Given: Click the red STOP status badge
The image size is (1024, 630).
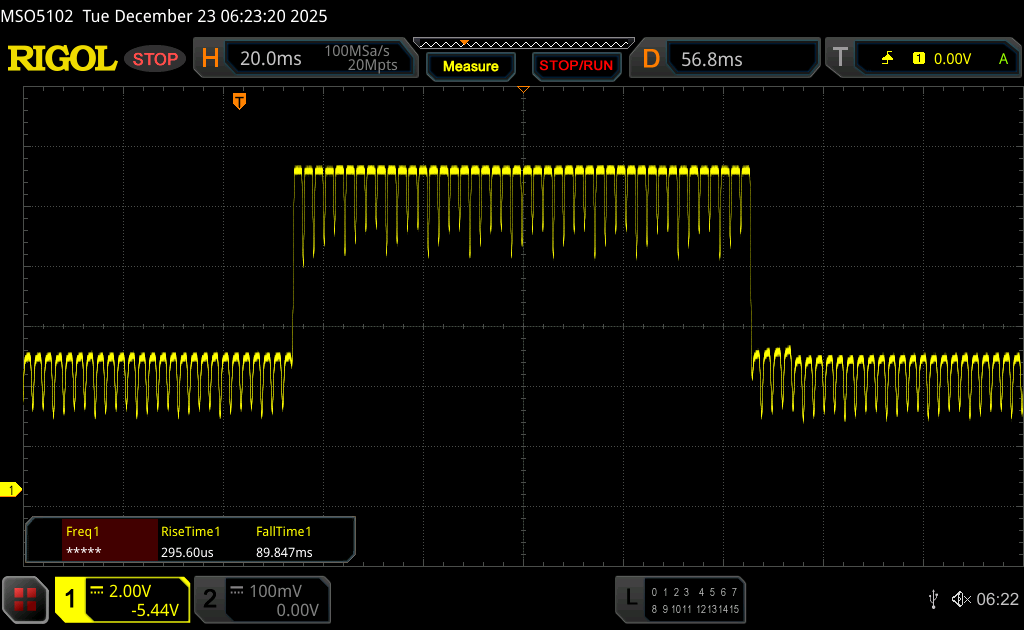Looking at the screenshot, I should pos(155,59).
